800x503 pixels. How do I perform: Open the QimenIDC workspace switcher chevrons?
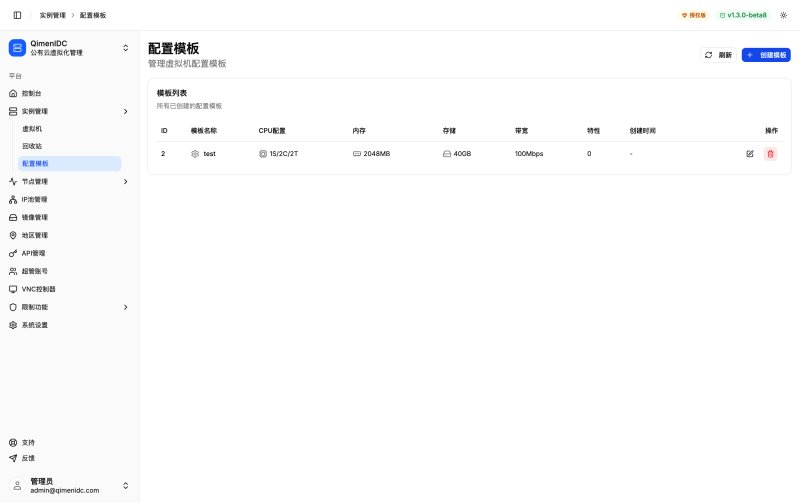[x=126, y=48]
